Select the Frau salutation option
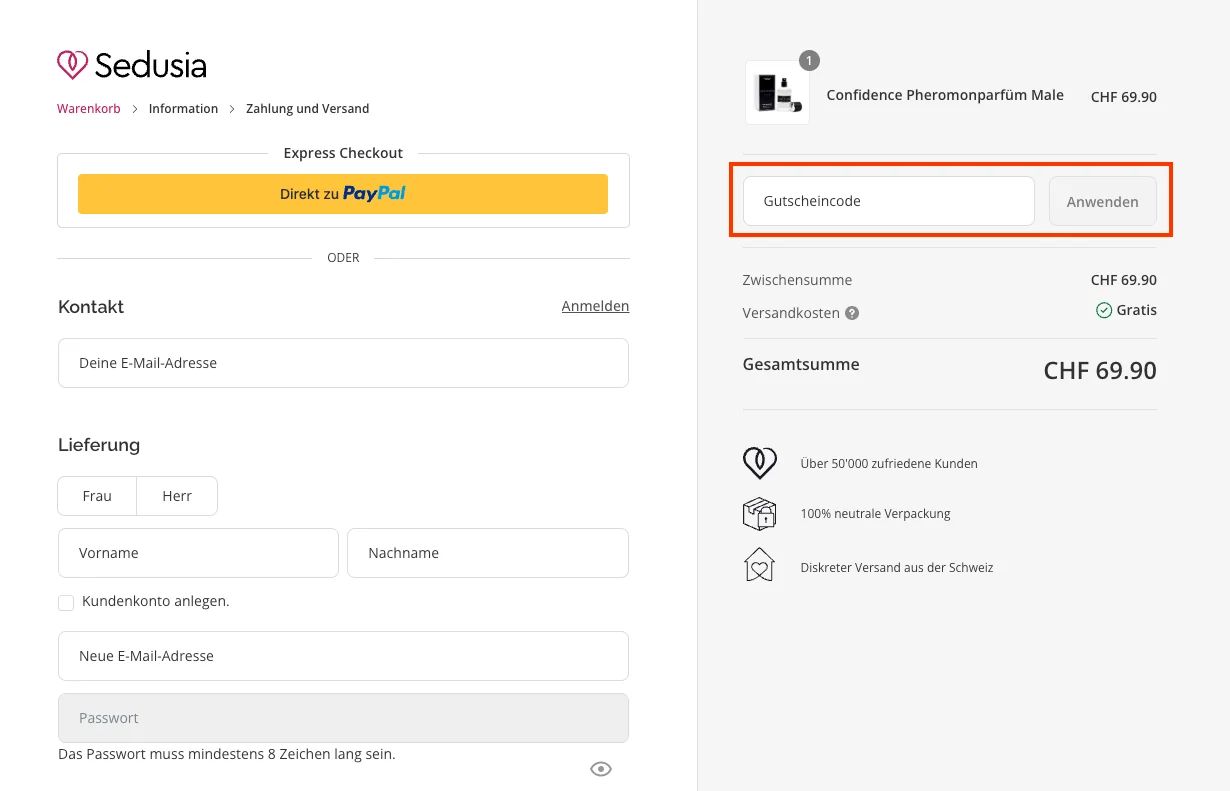Image resolution: width=1230 pixels, height=791 pixels. (x=97, y=496)
